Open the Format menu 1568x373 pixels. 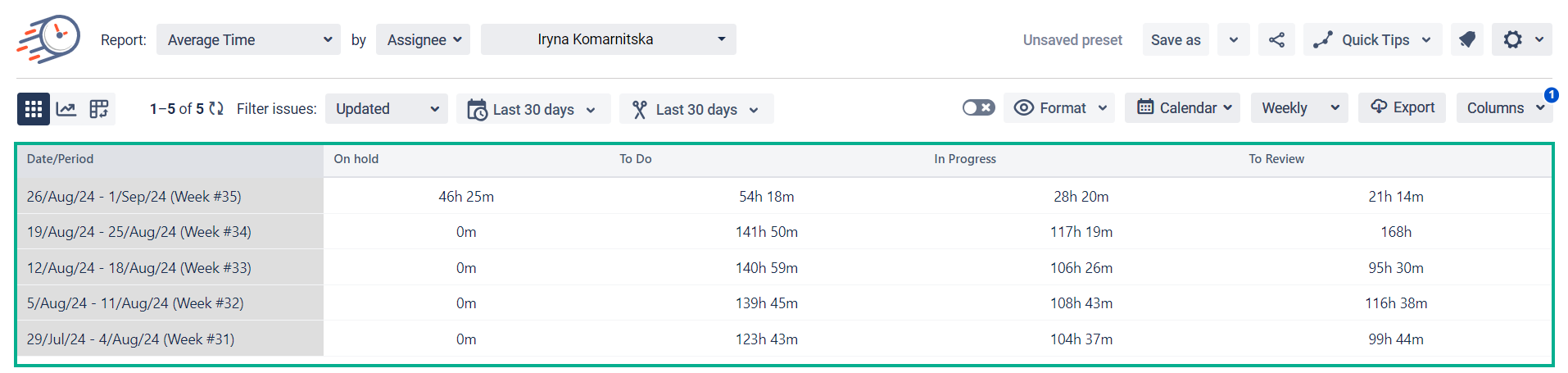click(1060, 108)
